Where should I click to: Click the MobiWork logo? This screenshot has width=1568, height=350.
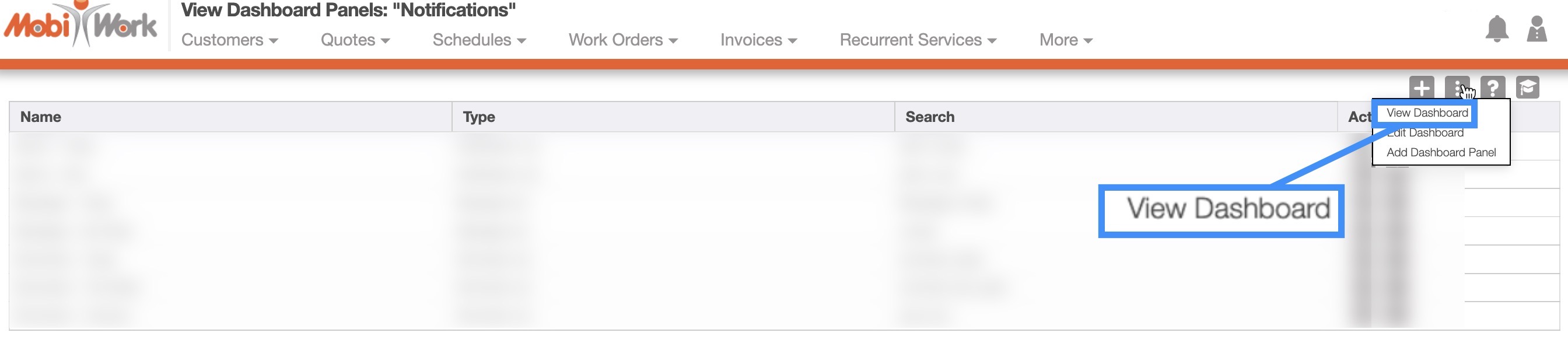80,26
